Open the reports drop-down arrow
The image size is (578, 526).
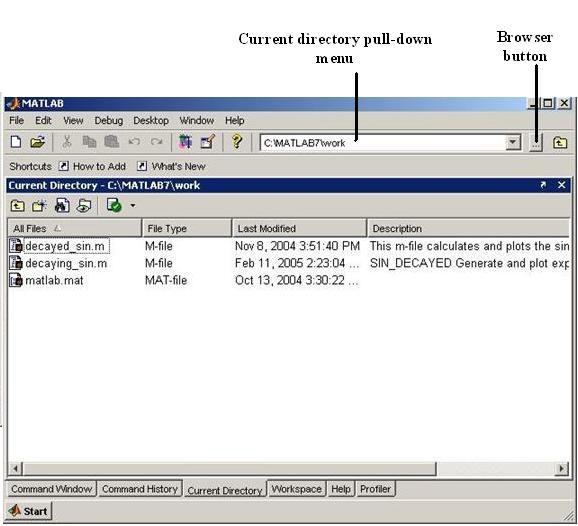point(133,206)
